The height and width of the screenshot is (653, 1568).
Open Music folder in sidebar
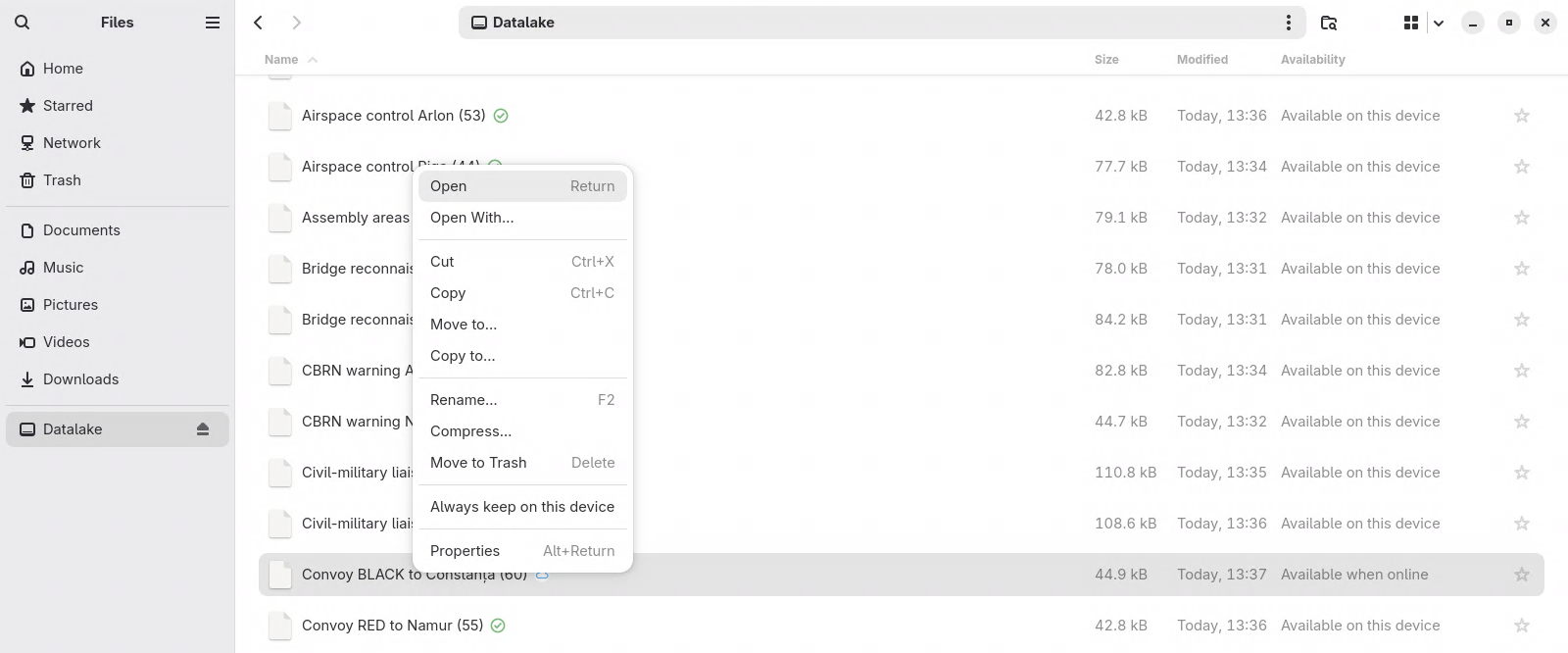click(118, 268)
